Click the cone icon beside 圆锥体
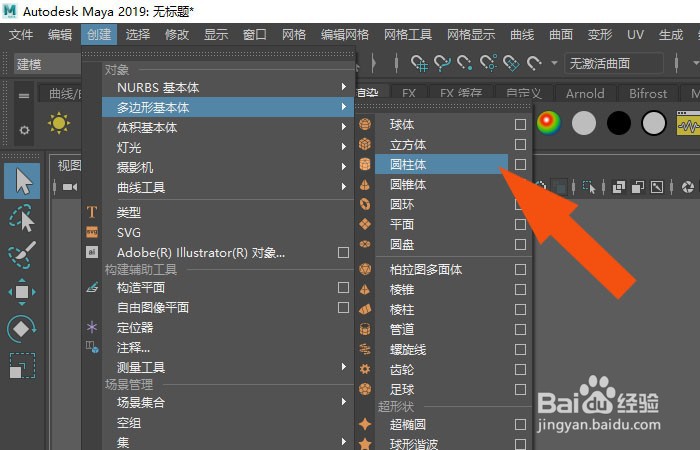The width and height of the screenshot is (700, 450). tap(365, 184)
